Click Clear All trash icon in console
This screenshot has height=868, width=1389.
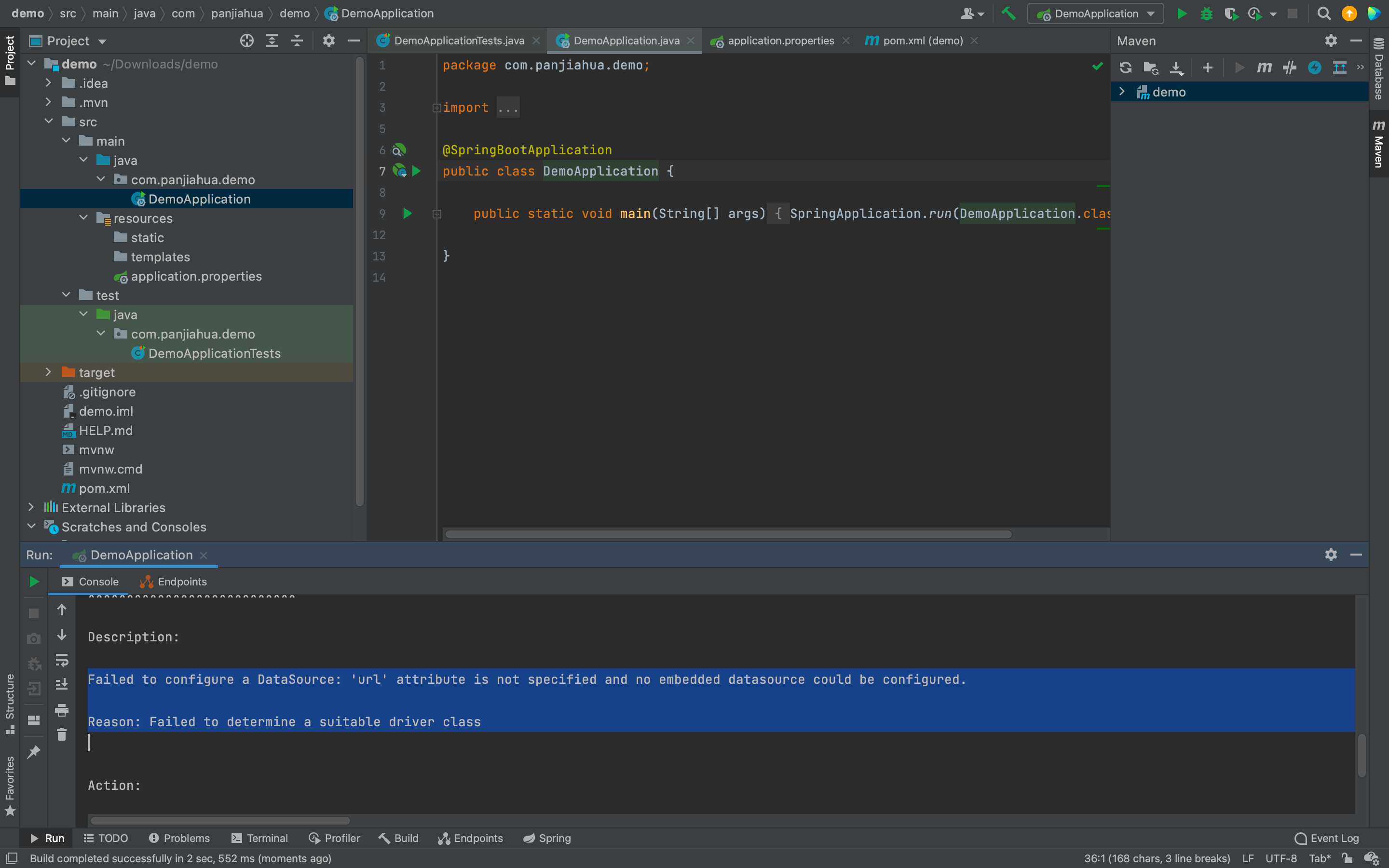tap(61, 735)
